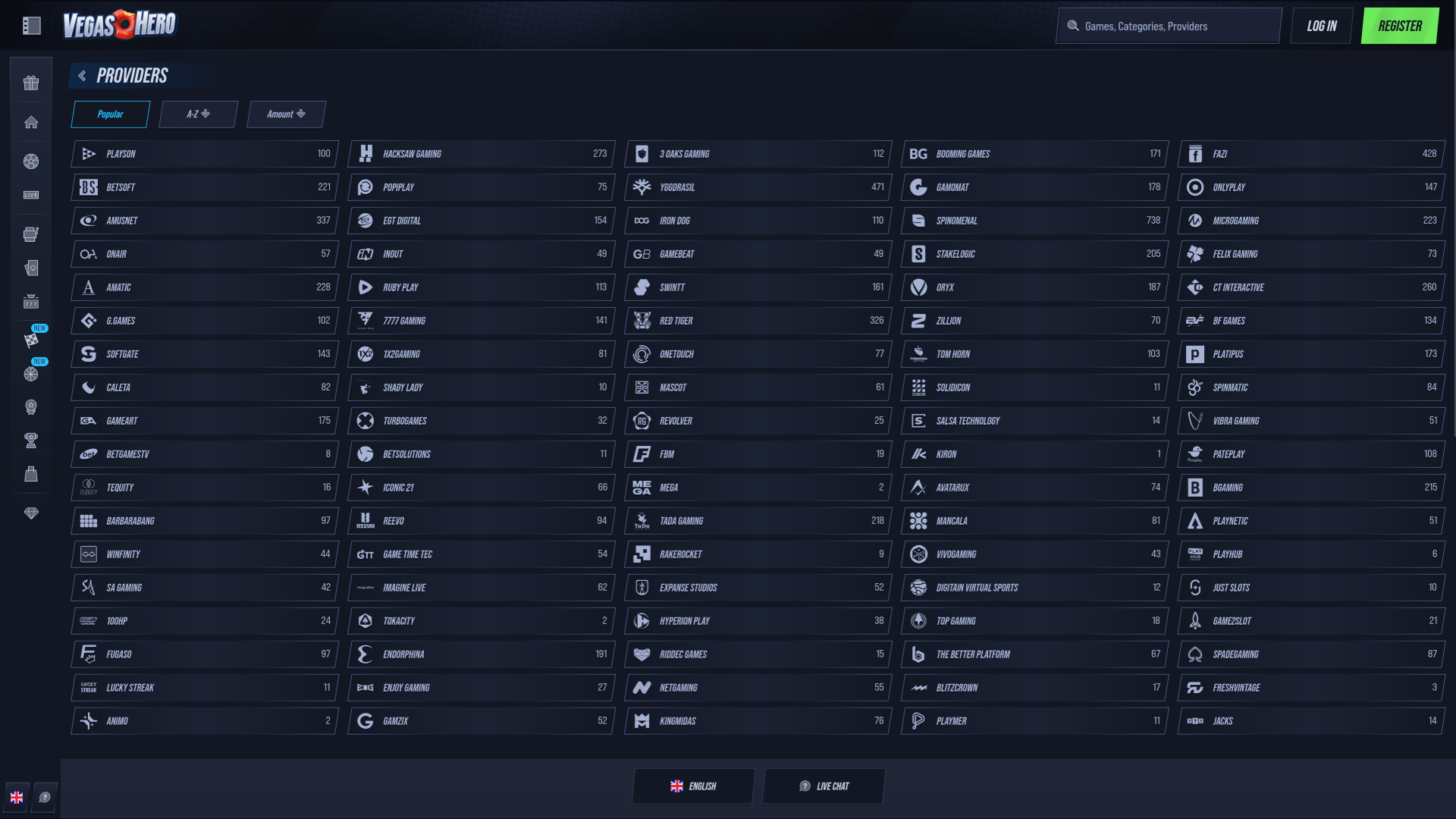
Task: Expand the English language dropdown in the footer
Action: [692, 786]
